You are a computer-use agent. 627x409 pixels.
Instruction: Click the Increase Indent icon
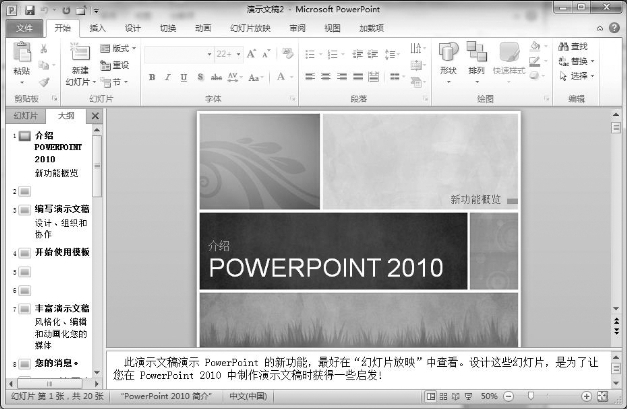373,54
